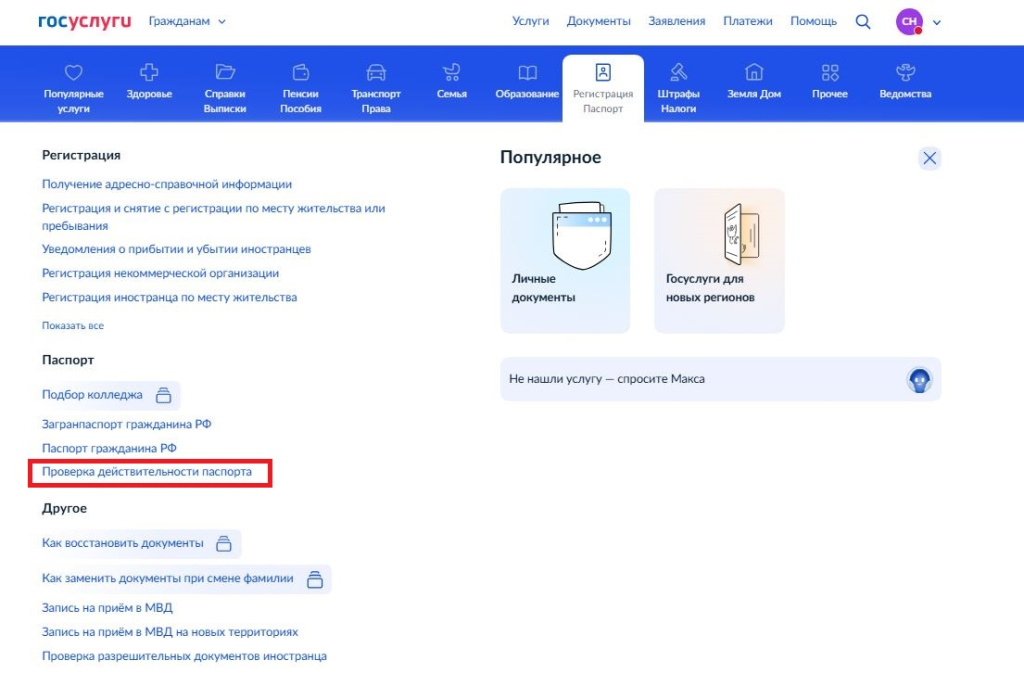Select the Транспорт Права car icon

click(x=376, y=72)
